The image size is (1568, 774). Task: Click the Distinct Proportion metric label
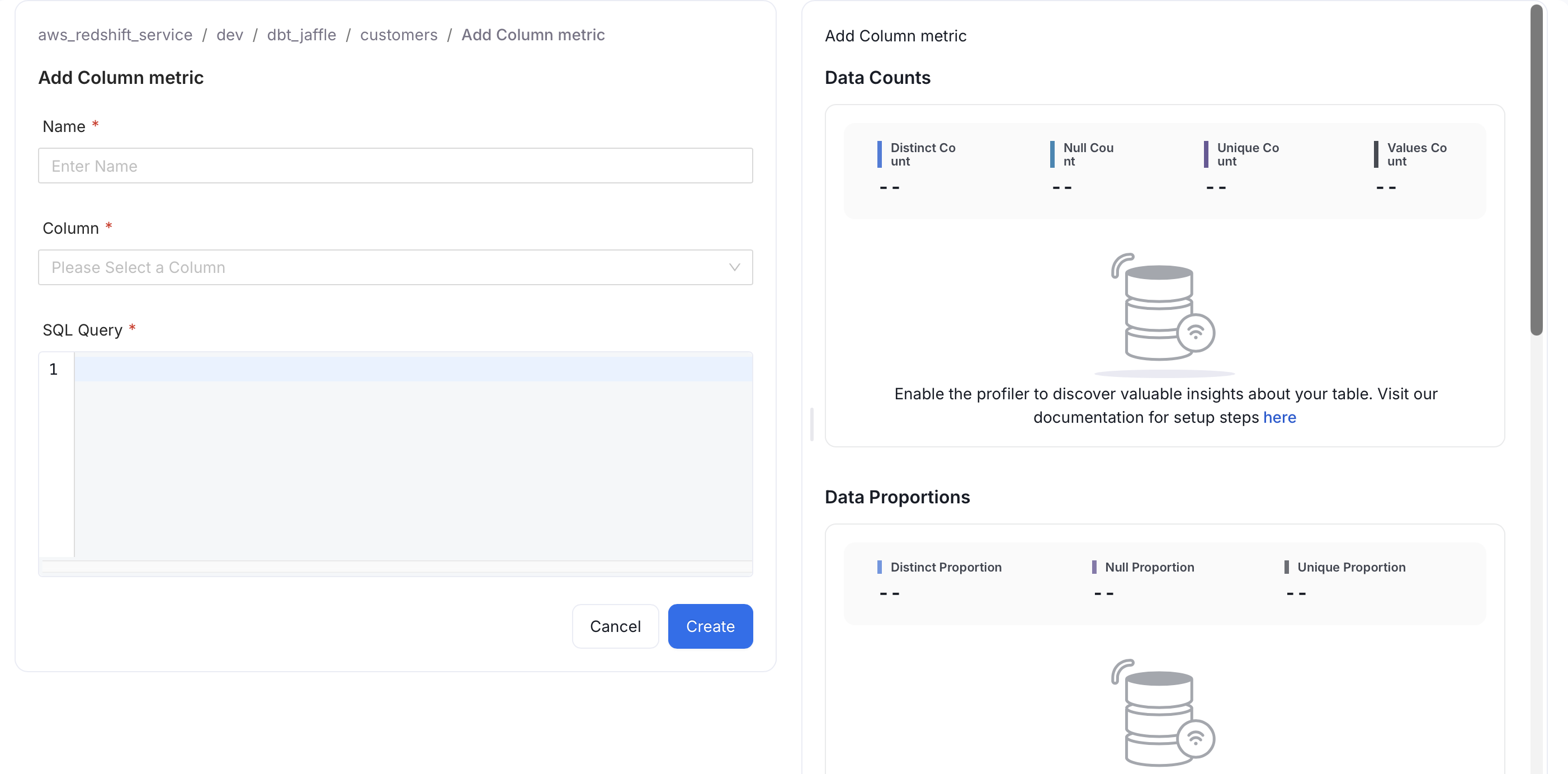click(x=946, y=567)
